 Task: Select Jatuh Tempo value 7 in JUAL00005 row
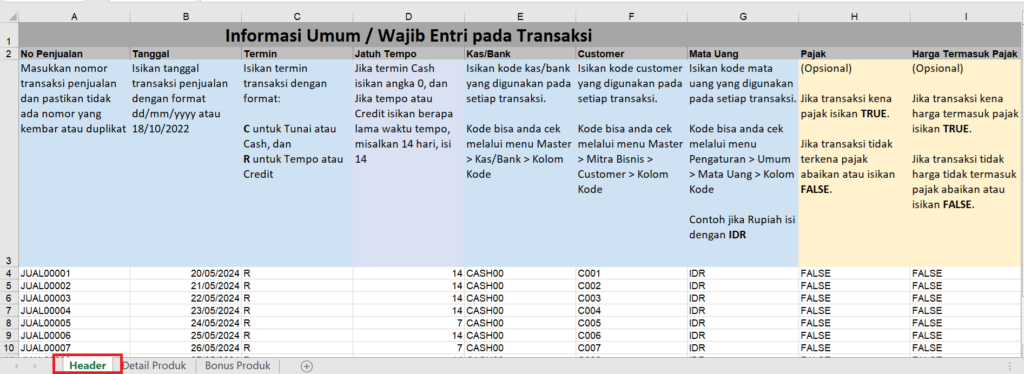[x=408, y=323]
